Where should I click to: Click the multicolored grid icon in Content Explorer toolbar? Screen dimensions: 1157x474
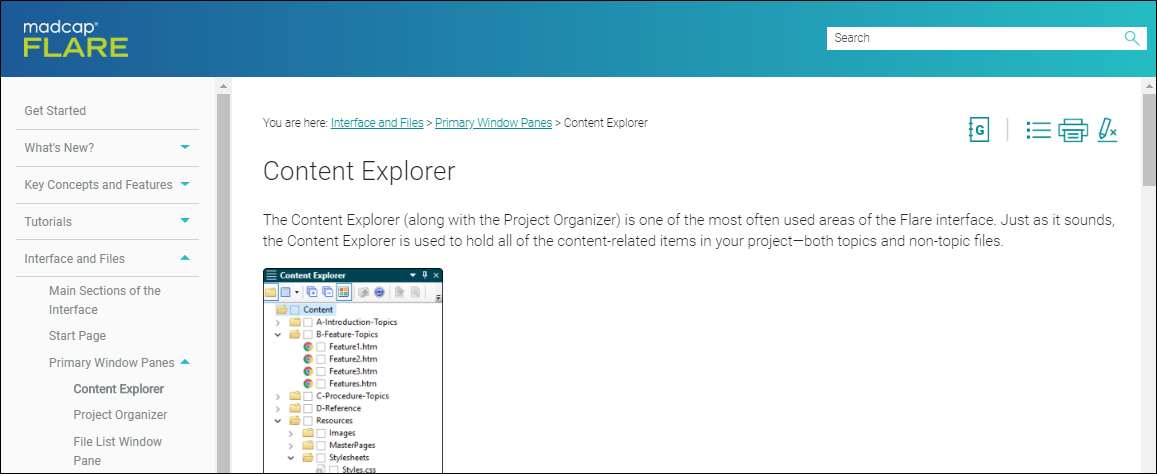point(343,292)
